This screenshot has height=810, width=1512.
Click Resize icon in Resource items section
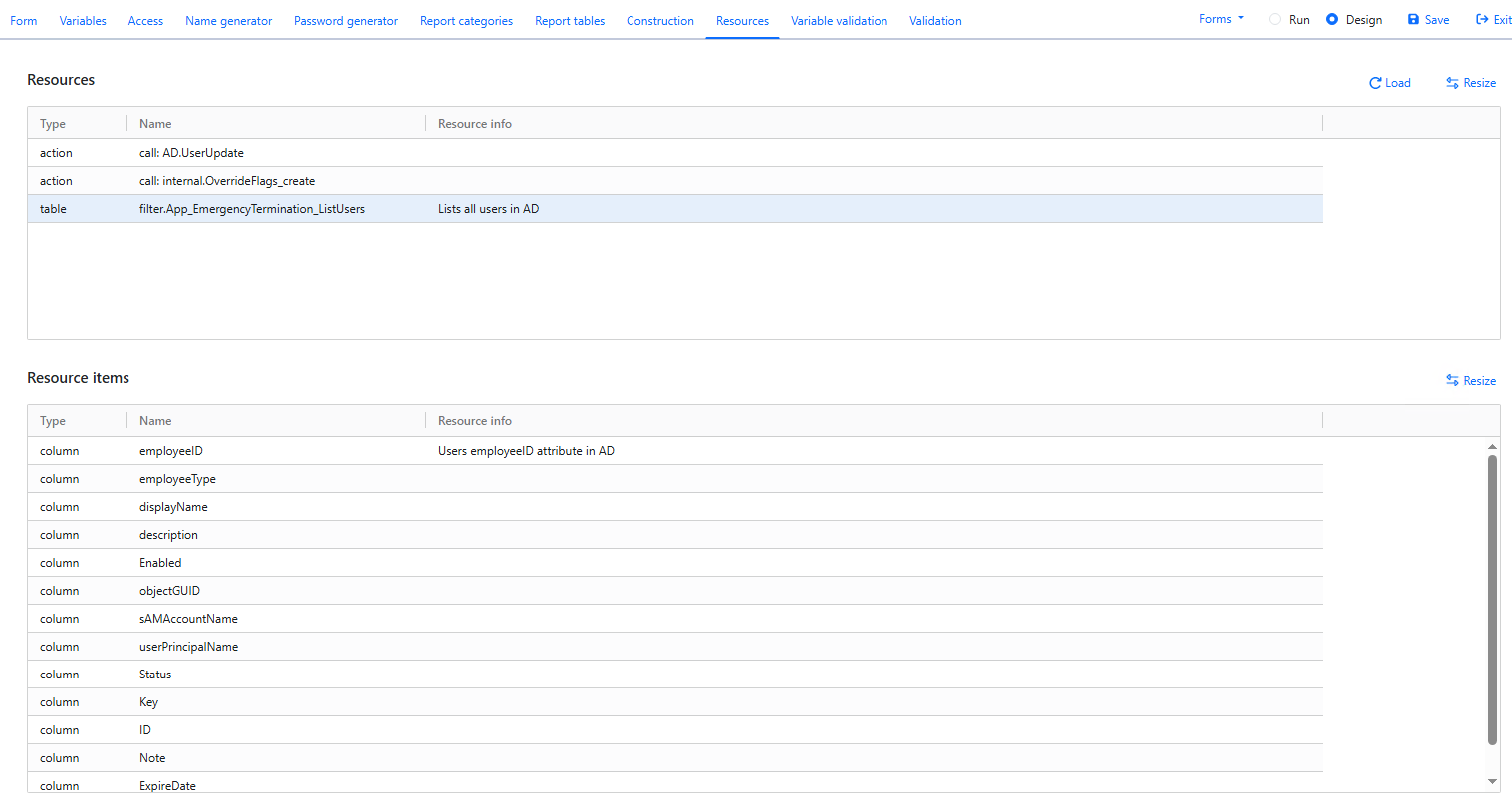1452,381
